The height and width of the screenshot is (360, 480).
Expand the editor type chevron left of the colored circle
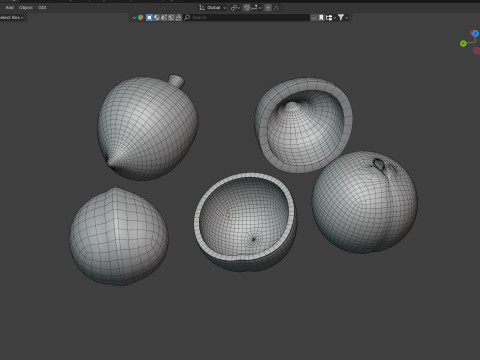[134, 18]
